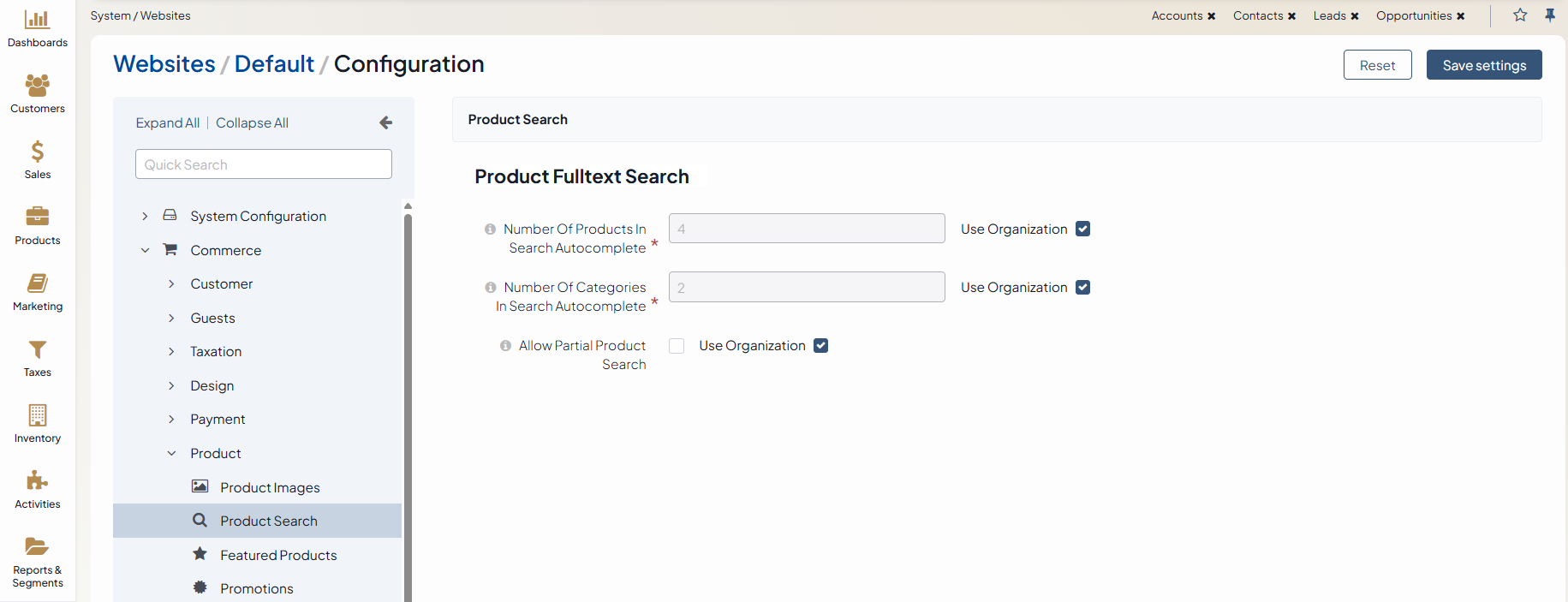Expand the Taxation tree node
Viewport: 1568px width, 602px height.
(171, 351)
